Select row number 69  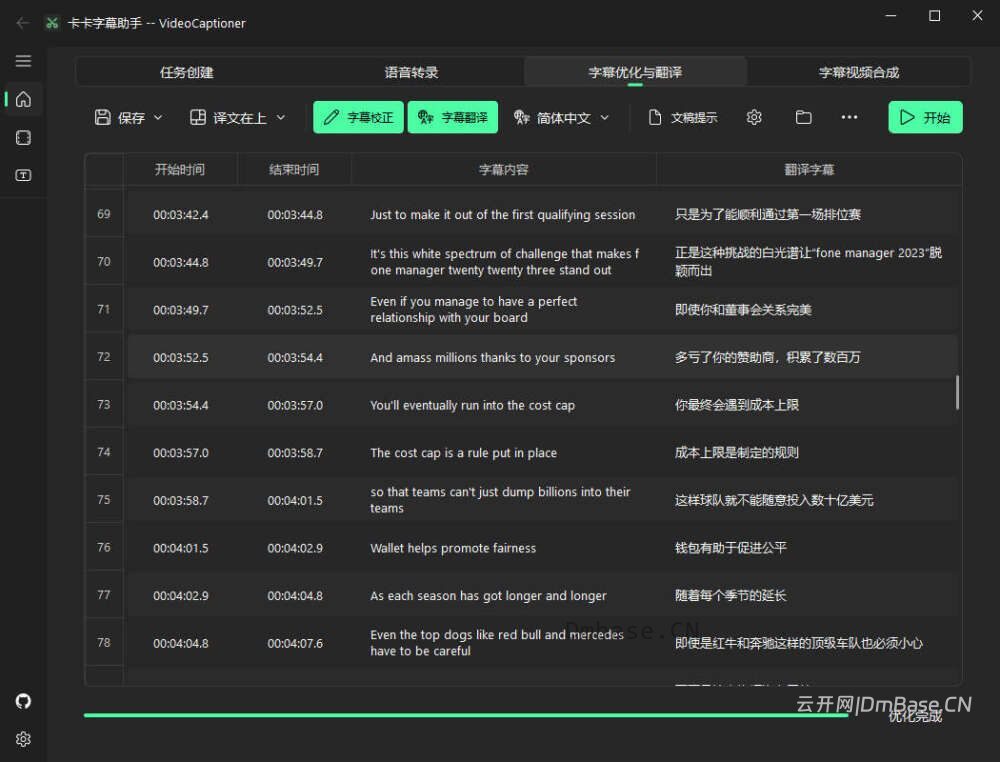click(x=104, y=214)
